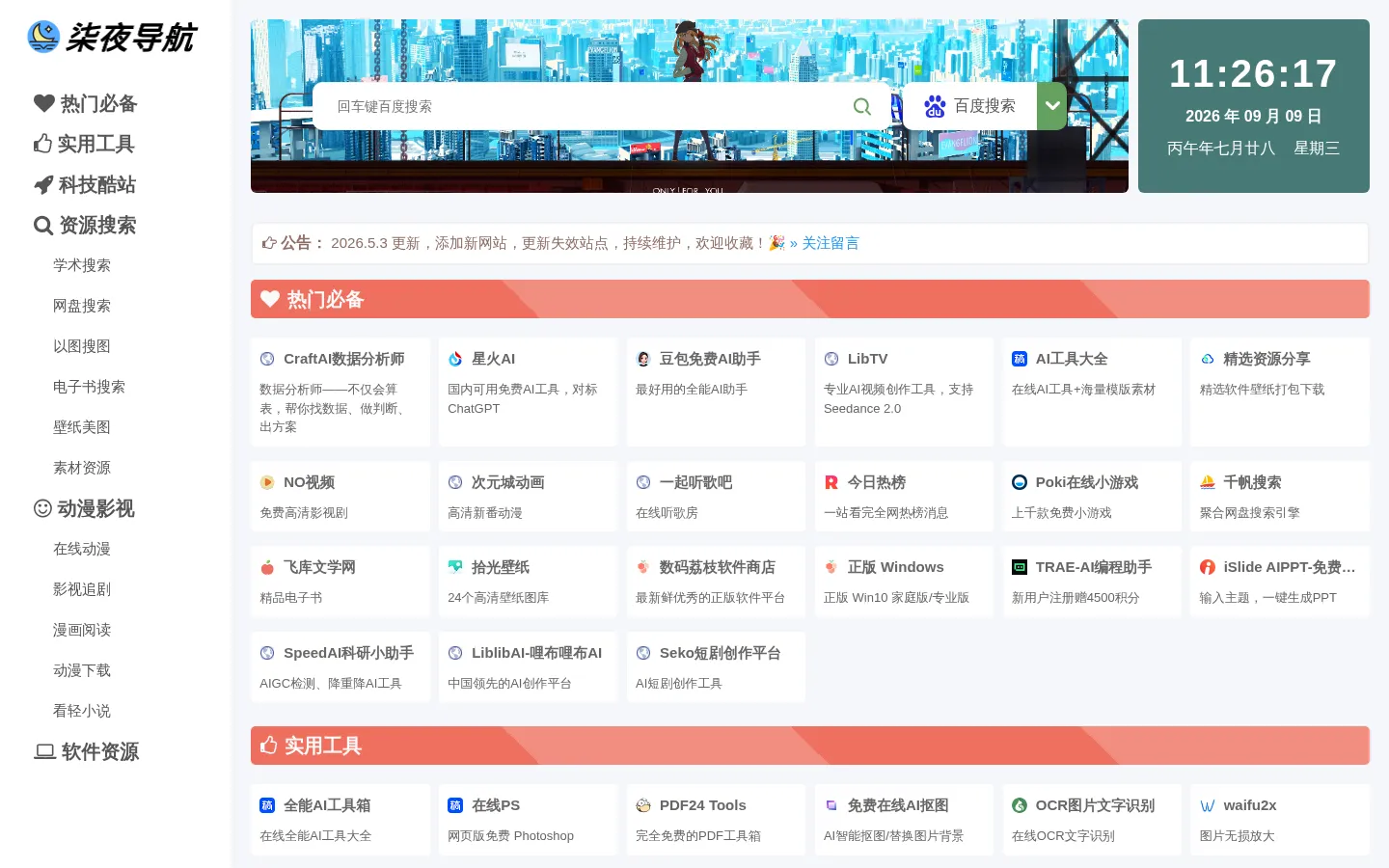Screen dimensions: 1389x868
Task: Click the waifu2x W icon
Action: click(1208, 805)
